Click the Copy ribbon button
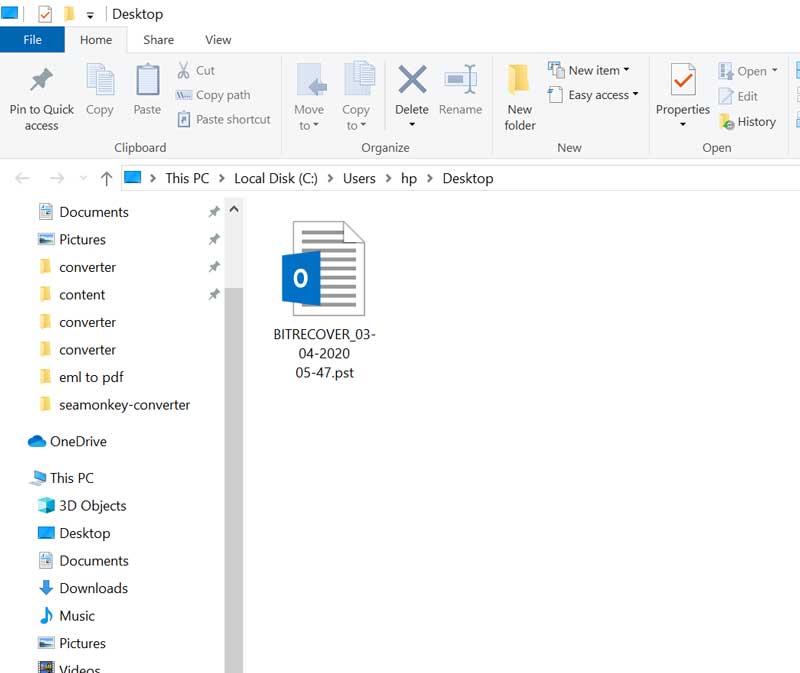 click(99, 89)
